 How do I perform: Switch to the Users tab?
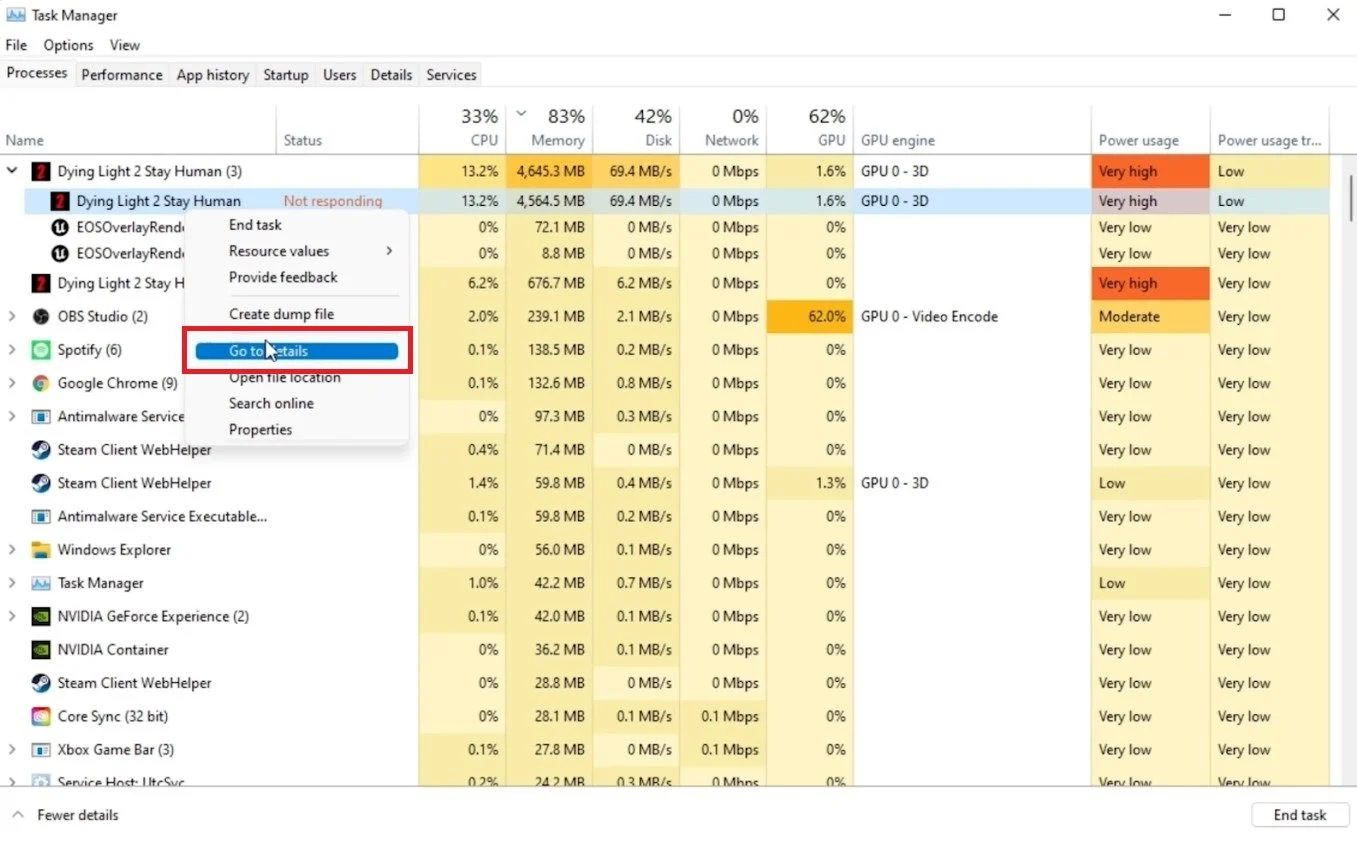[x=340, y=75]
